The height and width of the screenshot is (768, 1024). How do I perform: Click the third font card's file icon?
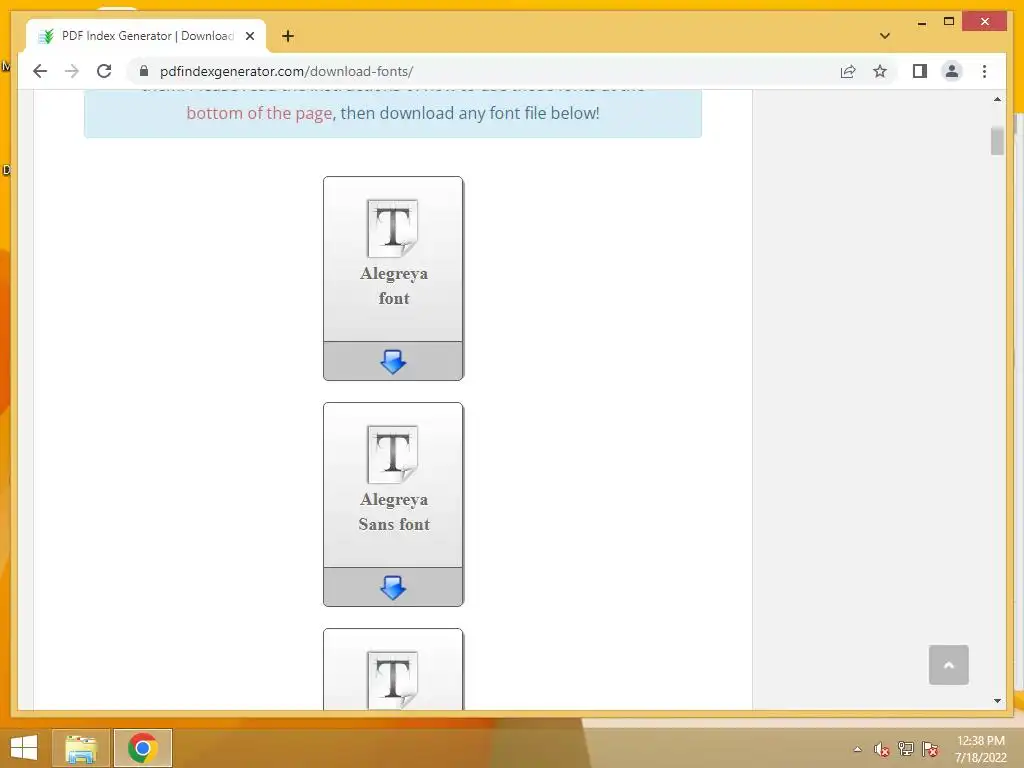click(392, 679)
